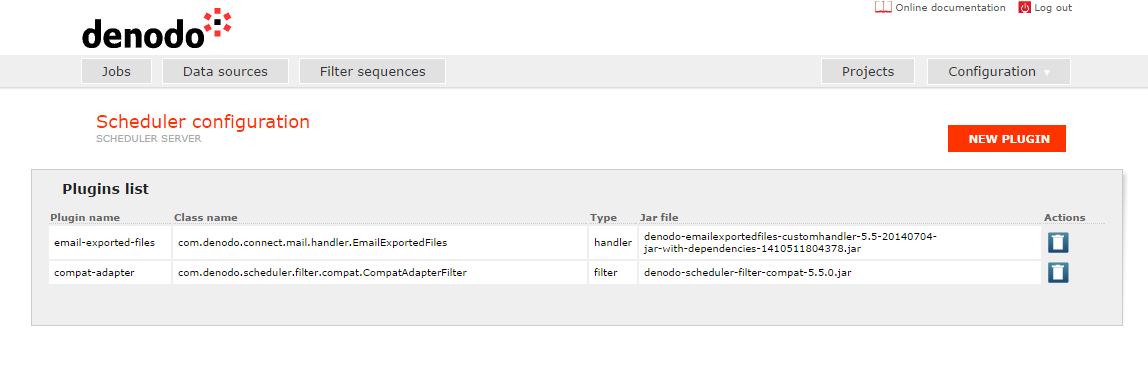Delete the compat-adapter plugin via trash icon
1148x366 pixels.
pyautogui.click(x=1058, y=273)
